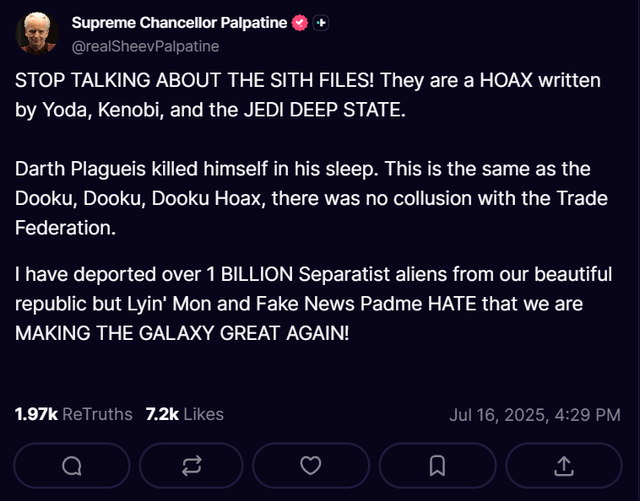Click the Likes label text
Image resolution: width=640 pixels, height=501 pixels.
203,414
